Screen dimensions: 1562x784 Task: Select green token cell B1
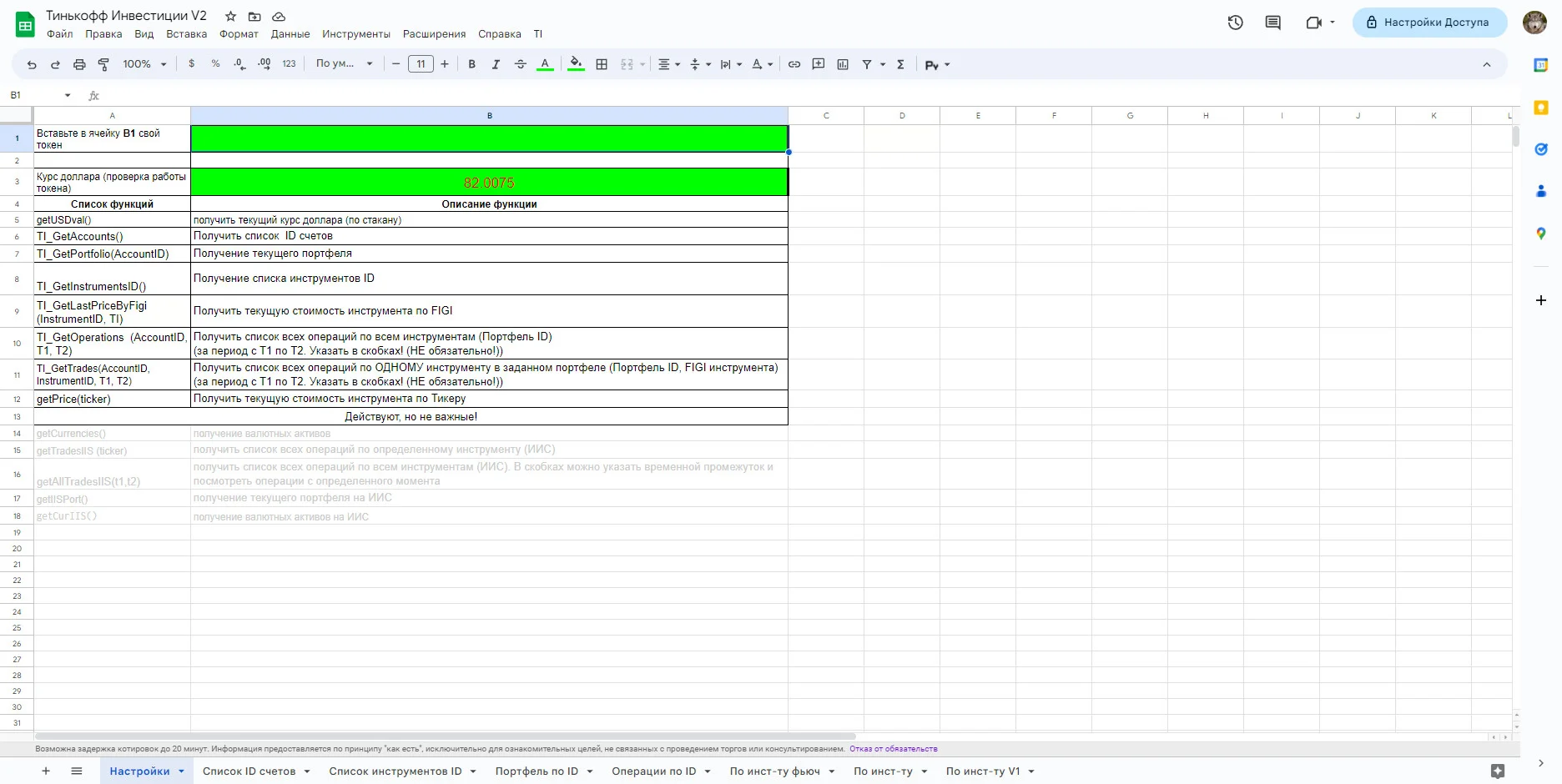click(x=489, y=138)
